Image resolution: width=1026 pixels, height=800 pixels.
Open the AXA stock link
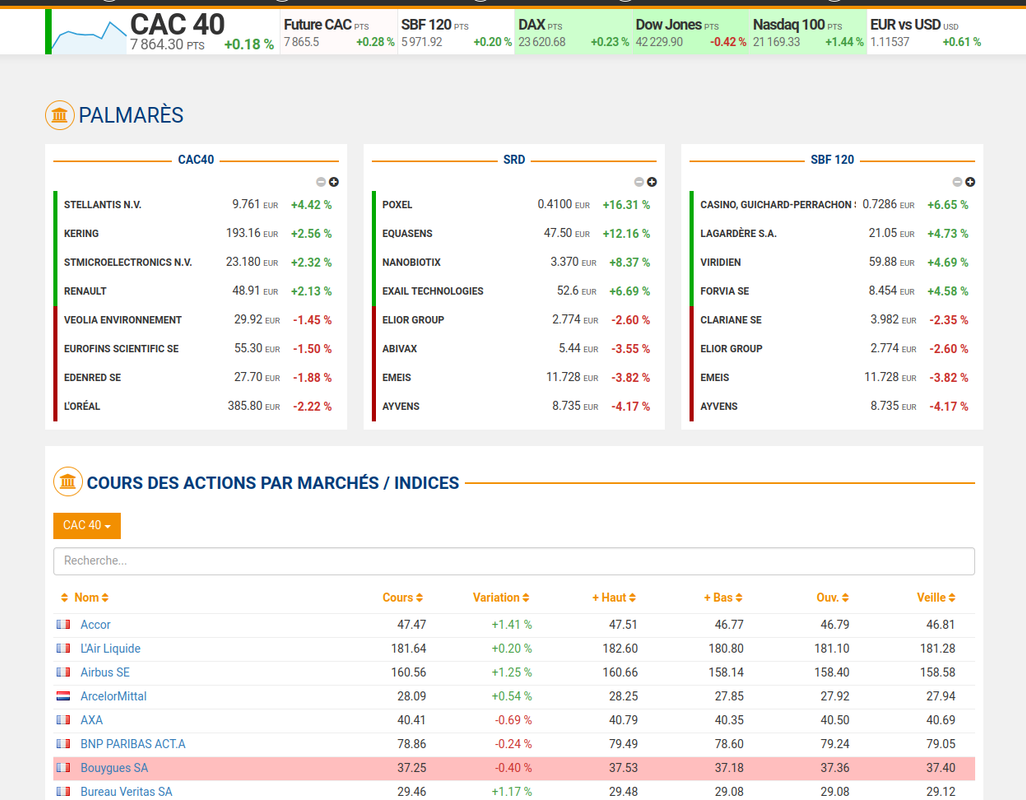92,720
